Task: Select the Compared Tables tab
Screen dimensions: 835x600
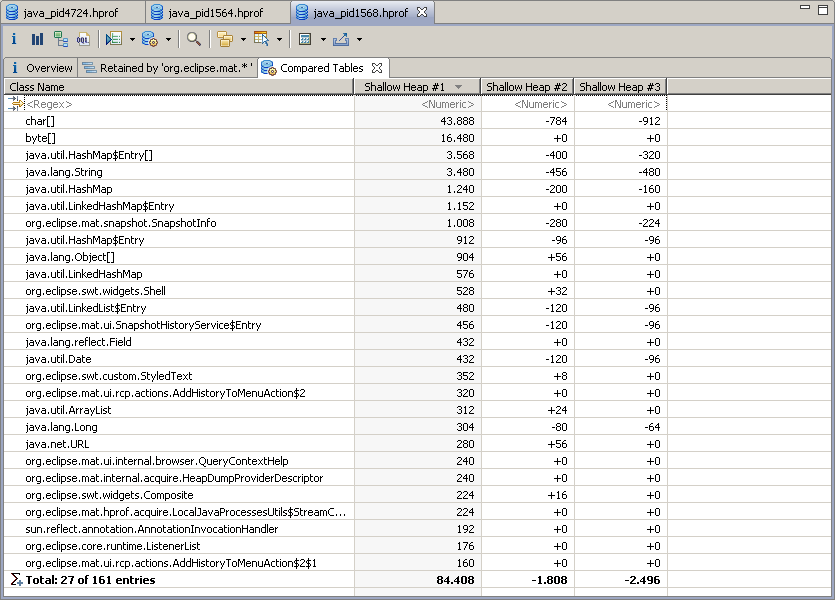Action: 322,68
